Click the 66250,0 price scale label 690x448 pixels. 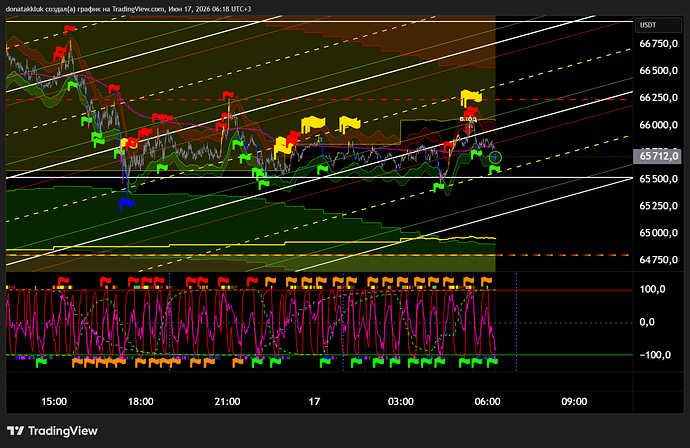point(658,98)
